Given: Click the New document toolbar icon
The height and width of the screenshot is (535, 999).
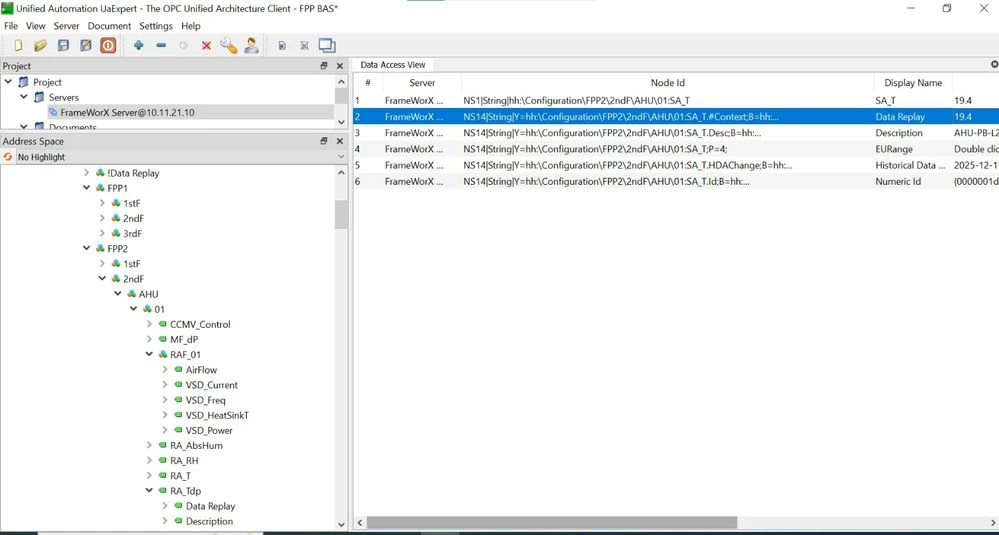Looking at the screenshot, I should click(x=18, y=45).
